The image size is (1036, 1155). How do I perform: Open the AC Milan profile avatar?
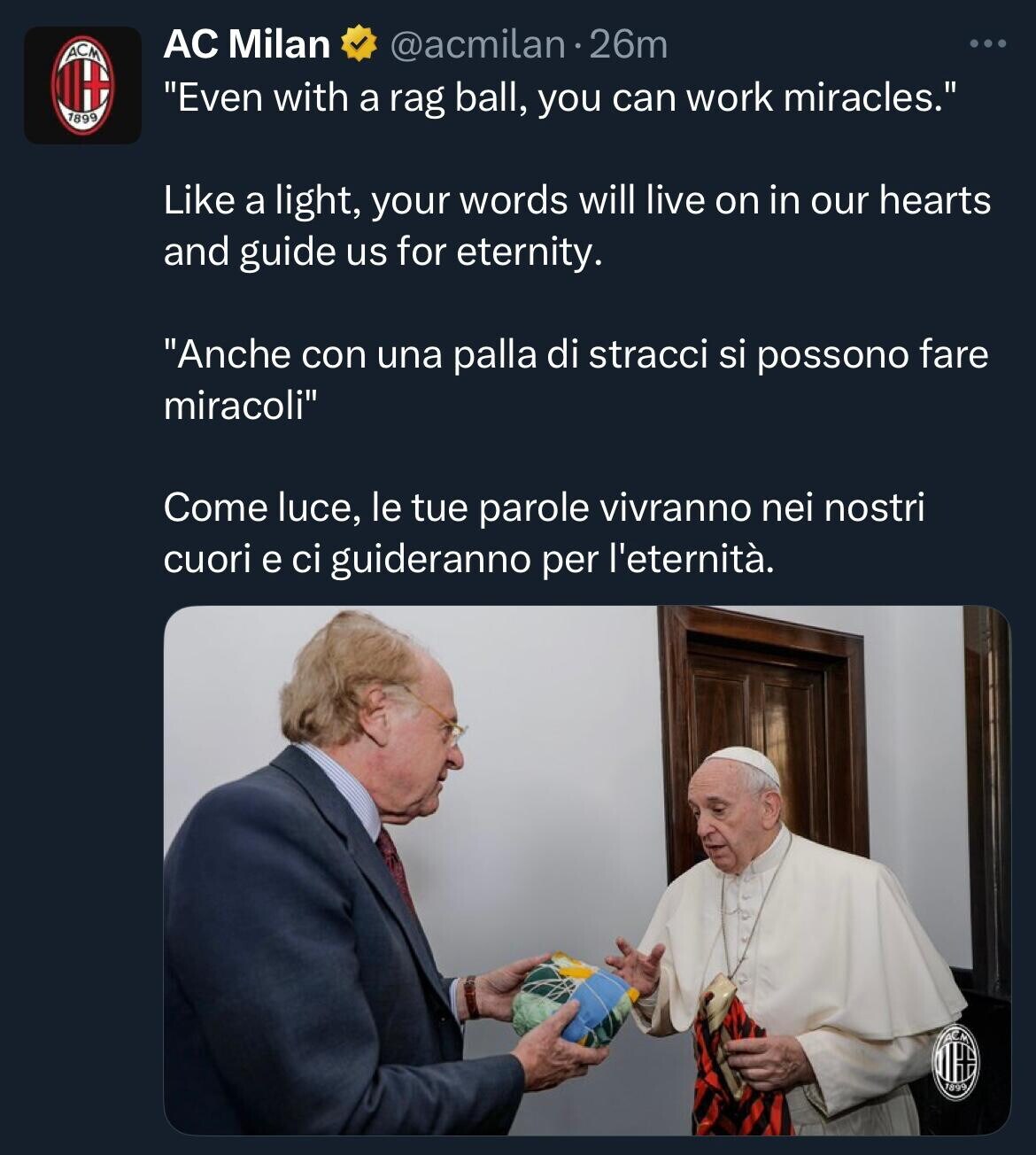coord(82,85)
